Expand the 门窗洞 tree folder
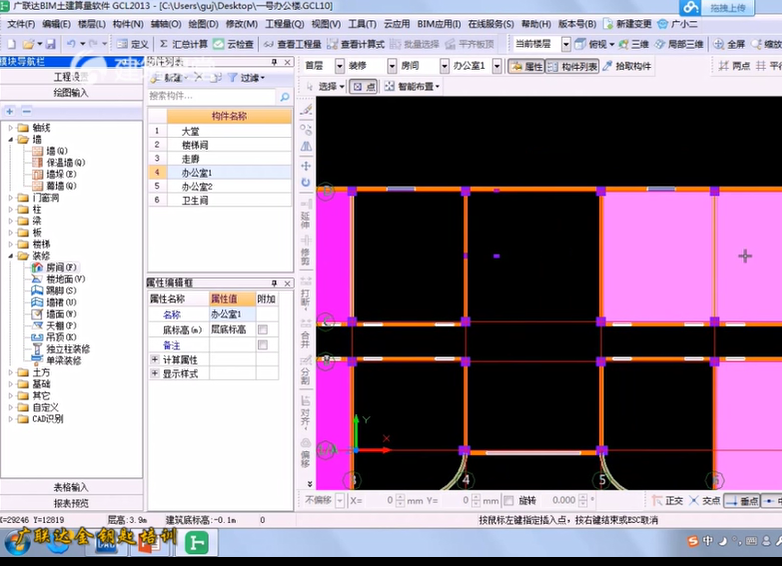 click(x=11, y=198)
